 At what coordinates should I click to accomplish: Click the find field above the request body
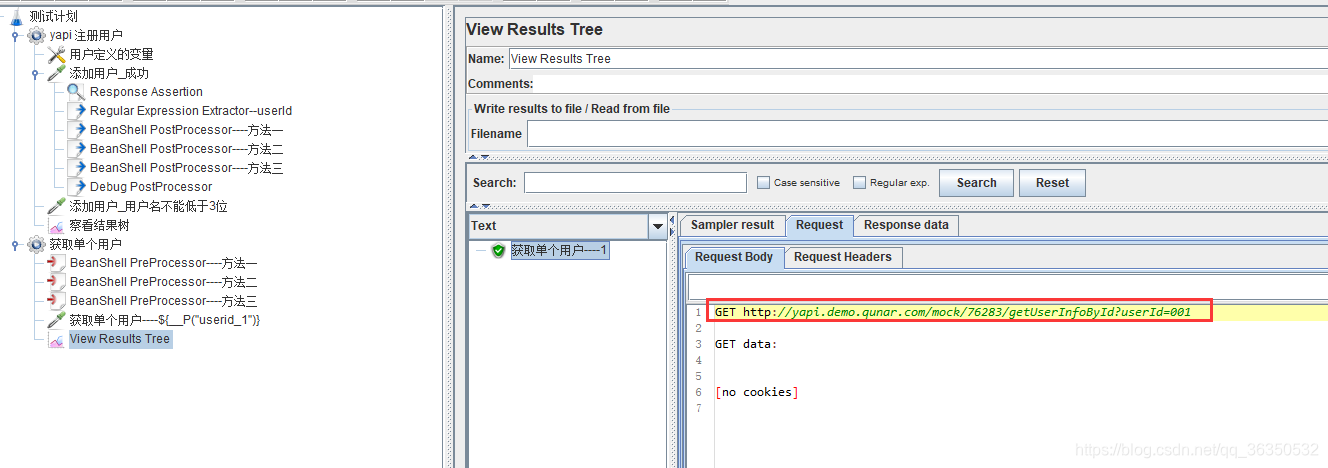(x=1008, y=288)
